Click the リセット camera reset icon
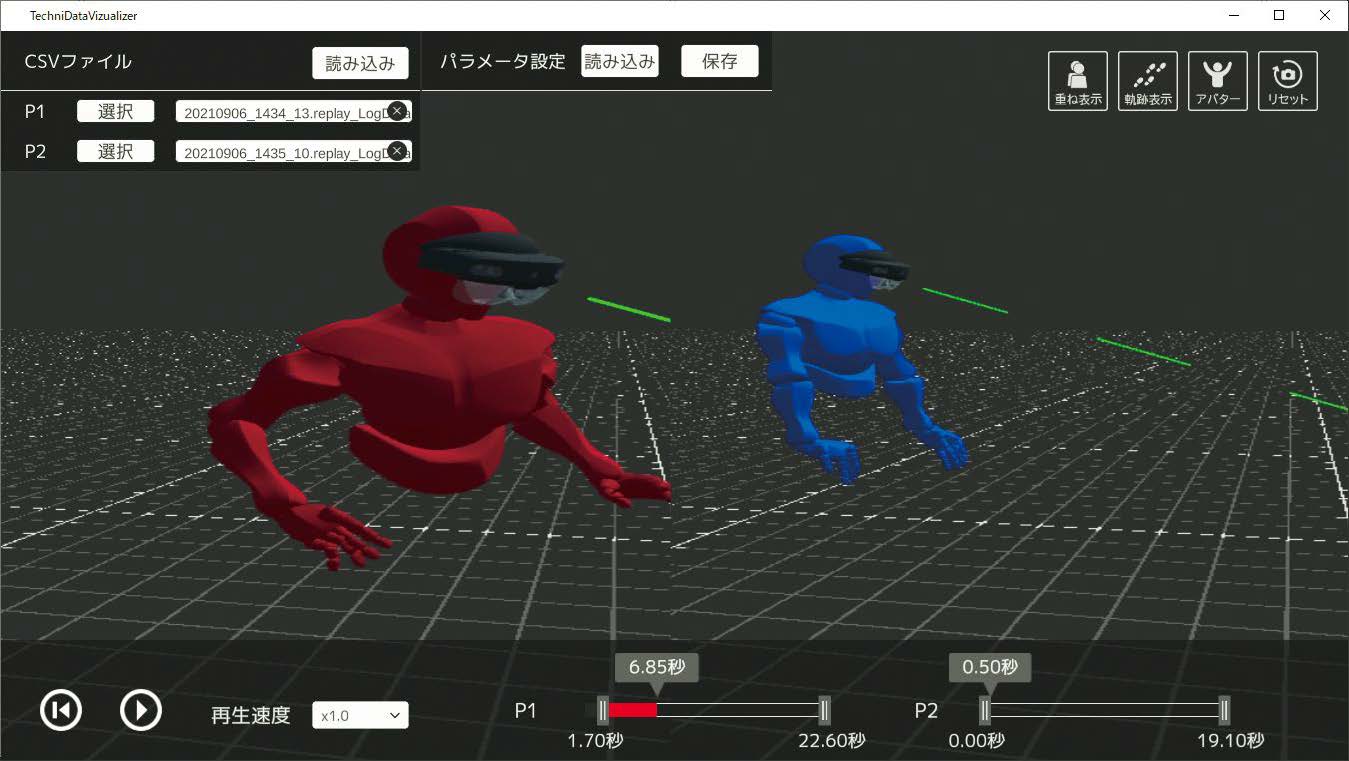This screenshot has width=1349, height=761. click(x=1287, y=80)
